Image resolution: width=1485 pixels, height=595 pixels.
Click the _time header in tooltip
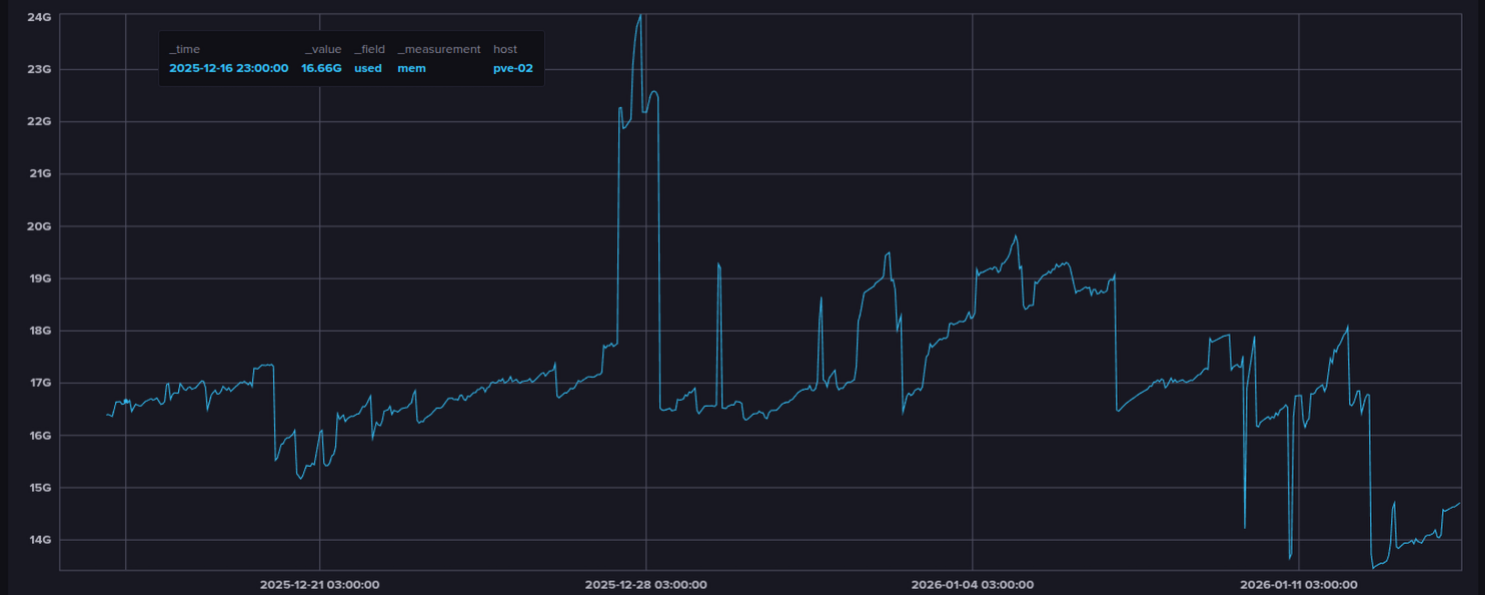[x=184, y=49]
